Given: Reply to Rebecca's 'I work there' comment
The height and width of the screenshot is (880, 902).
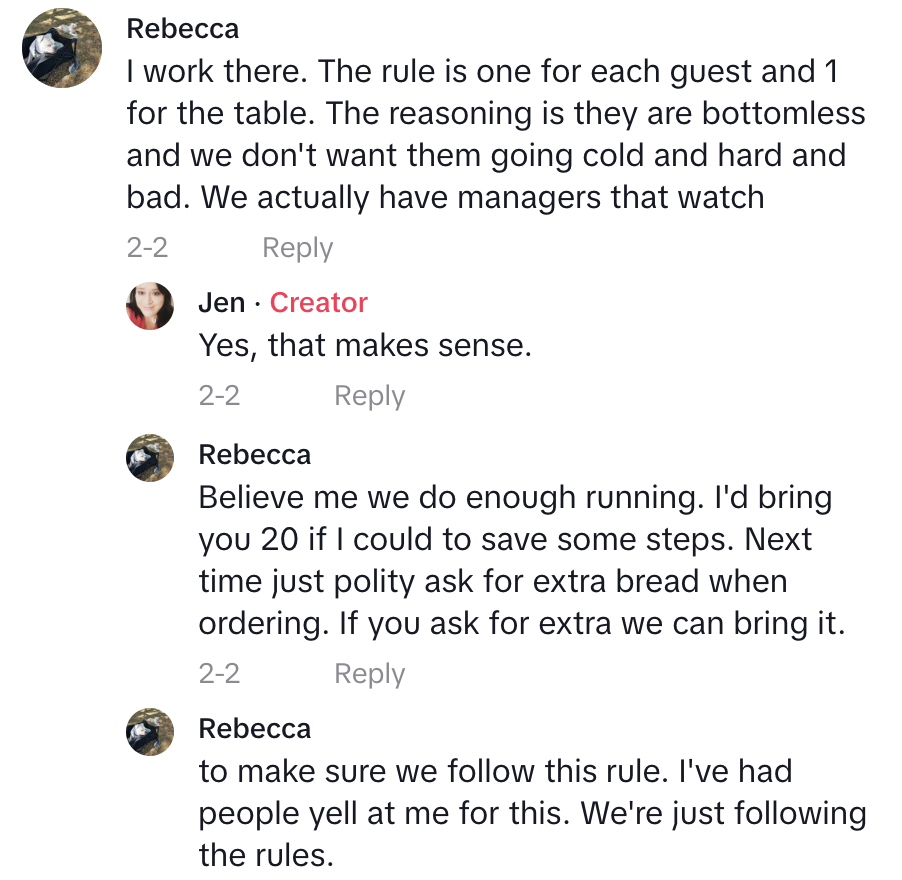Looking at the screenshot, I should coord(297,248).
